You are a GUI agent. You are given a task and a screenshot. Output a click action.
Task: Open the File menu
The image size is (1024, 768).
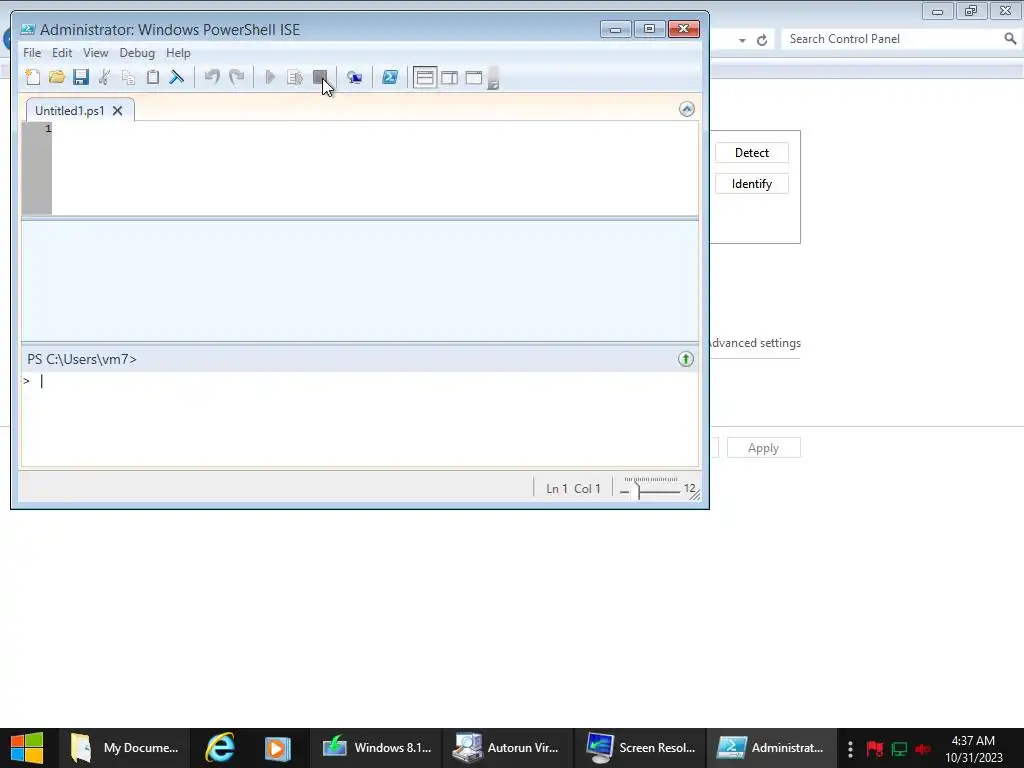[32, 53]
